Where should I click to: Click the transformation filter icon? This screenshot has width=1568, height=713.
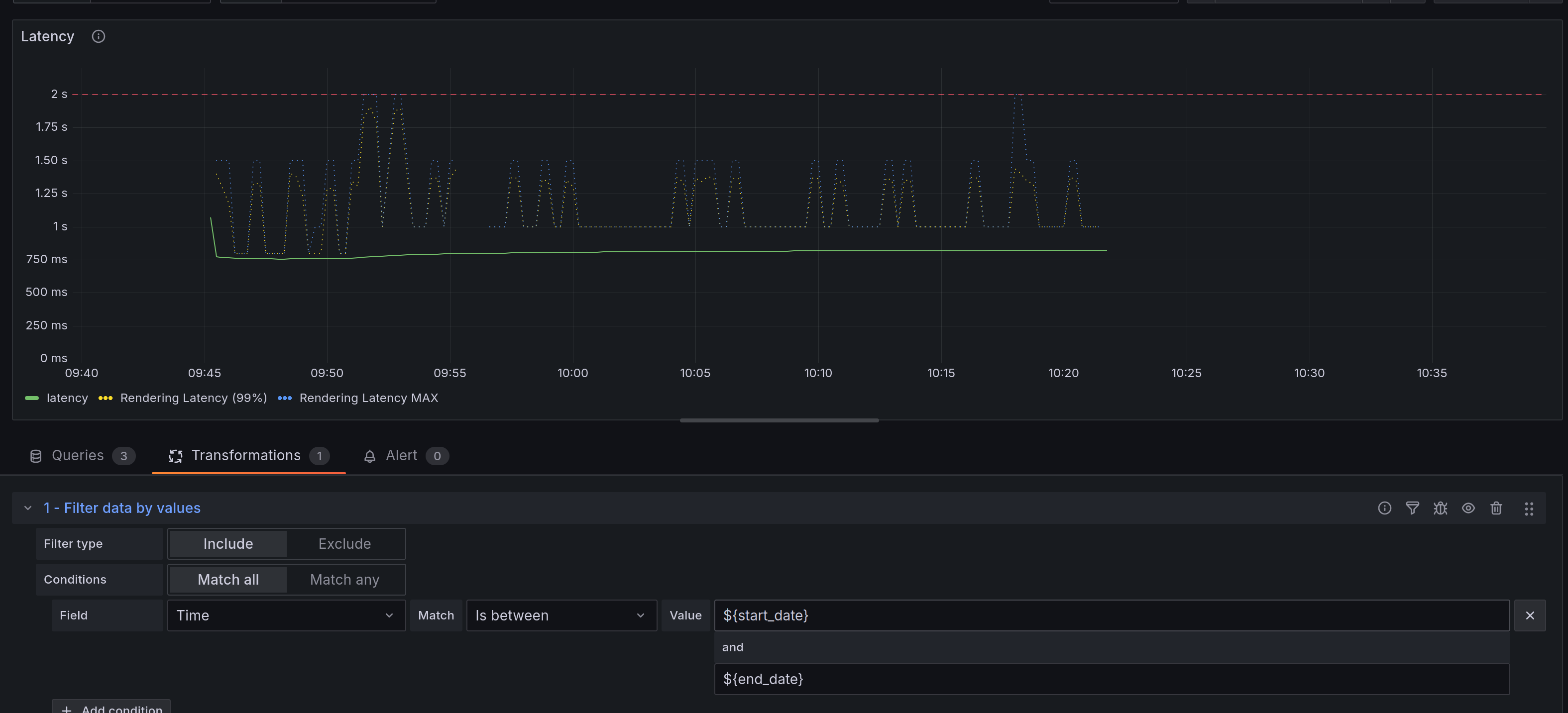pyautogui.click(x=1412, y=508)
